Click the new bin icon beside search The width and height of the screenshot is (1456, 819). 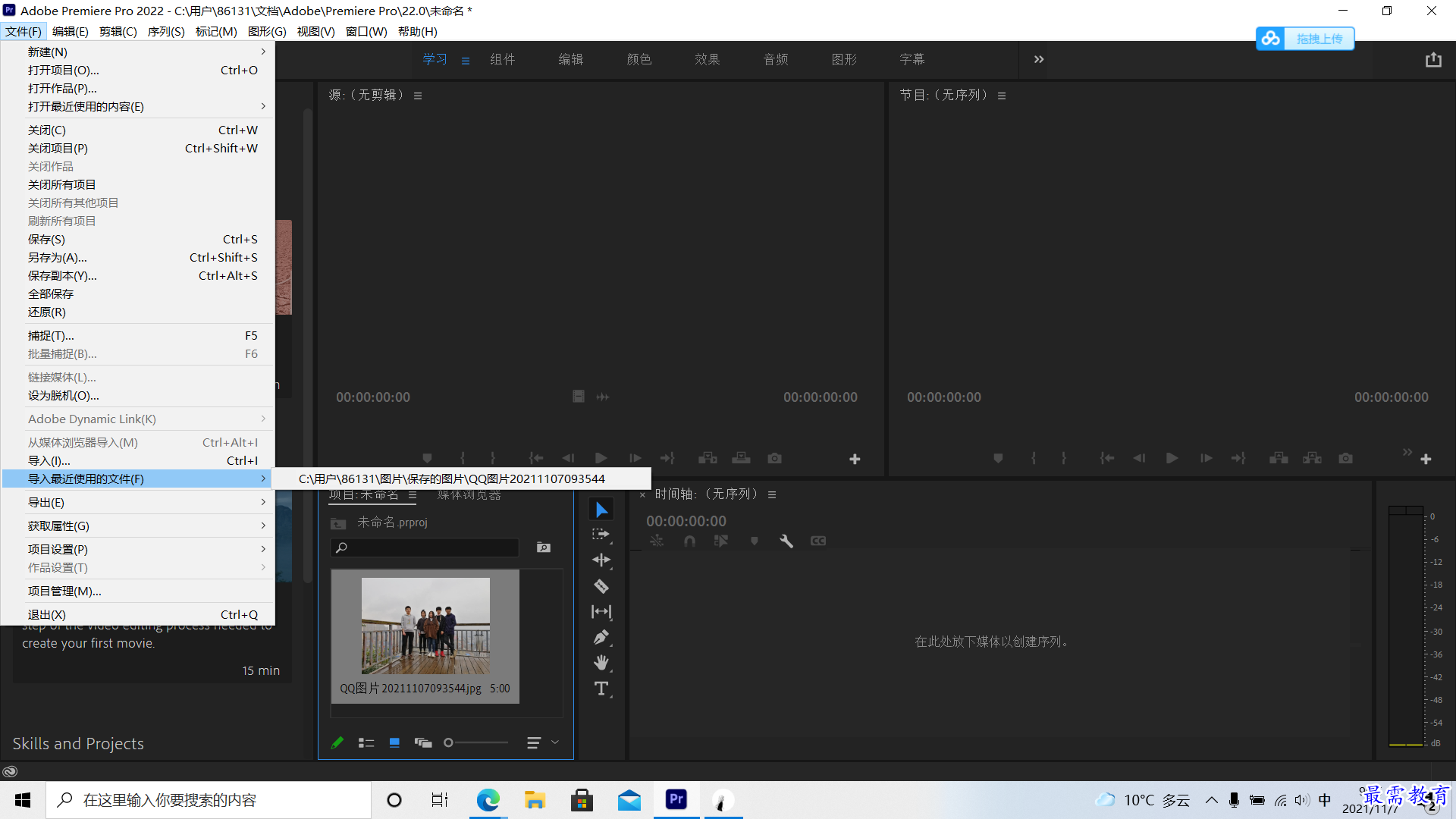[x=544, y=548]
